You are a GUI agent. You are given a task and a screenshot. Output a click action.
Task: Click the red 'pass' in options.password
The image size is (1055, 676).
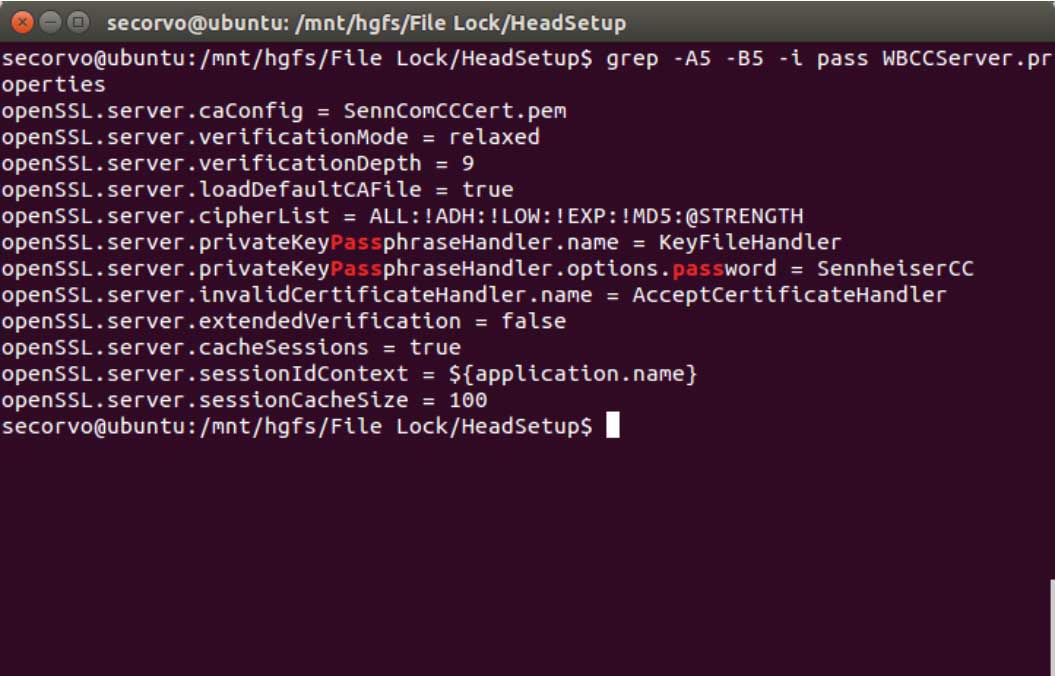coord(698,269)
